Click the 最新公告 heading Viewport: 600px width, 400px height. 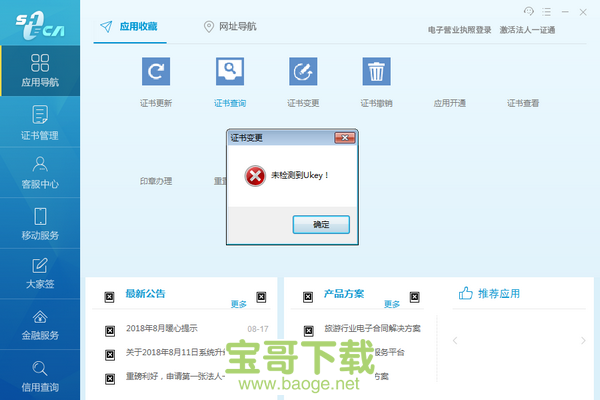click(x=145, y=294)
